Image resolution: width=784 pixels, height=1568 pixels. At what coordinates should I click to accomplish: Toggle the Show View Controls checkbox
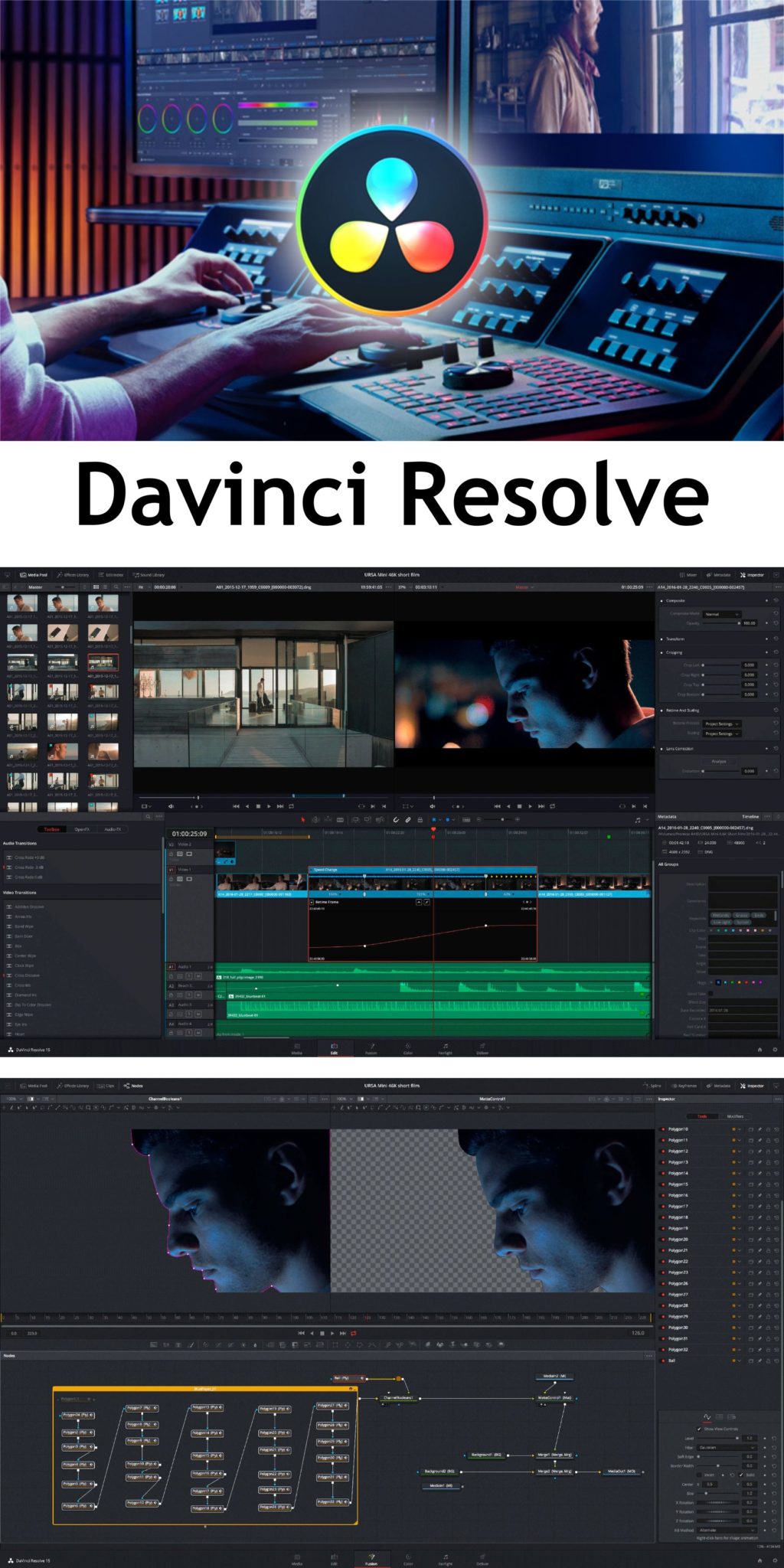click(700, 1429)
